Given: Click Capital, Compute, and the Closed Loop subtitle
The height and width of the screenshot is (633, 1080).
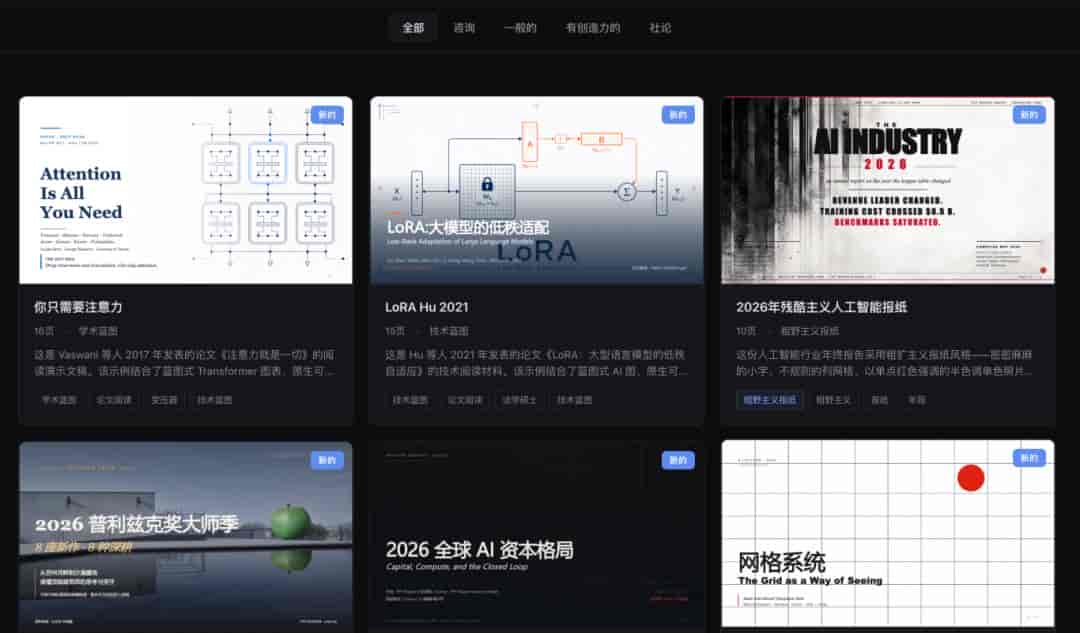Looking at the screenshot, I should (457, 567).
